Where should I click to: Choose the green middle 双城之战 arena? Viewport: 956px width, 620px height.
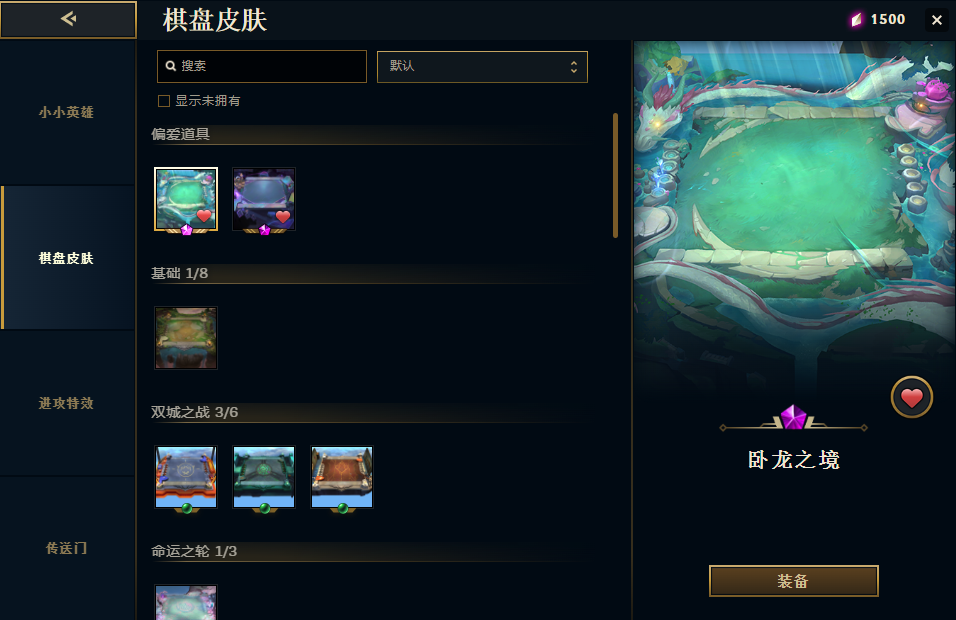point(264,477)
